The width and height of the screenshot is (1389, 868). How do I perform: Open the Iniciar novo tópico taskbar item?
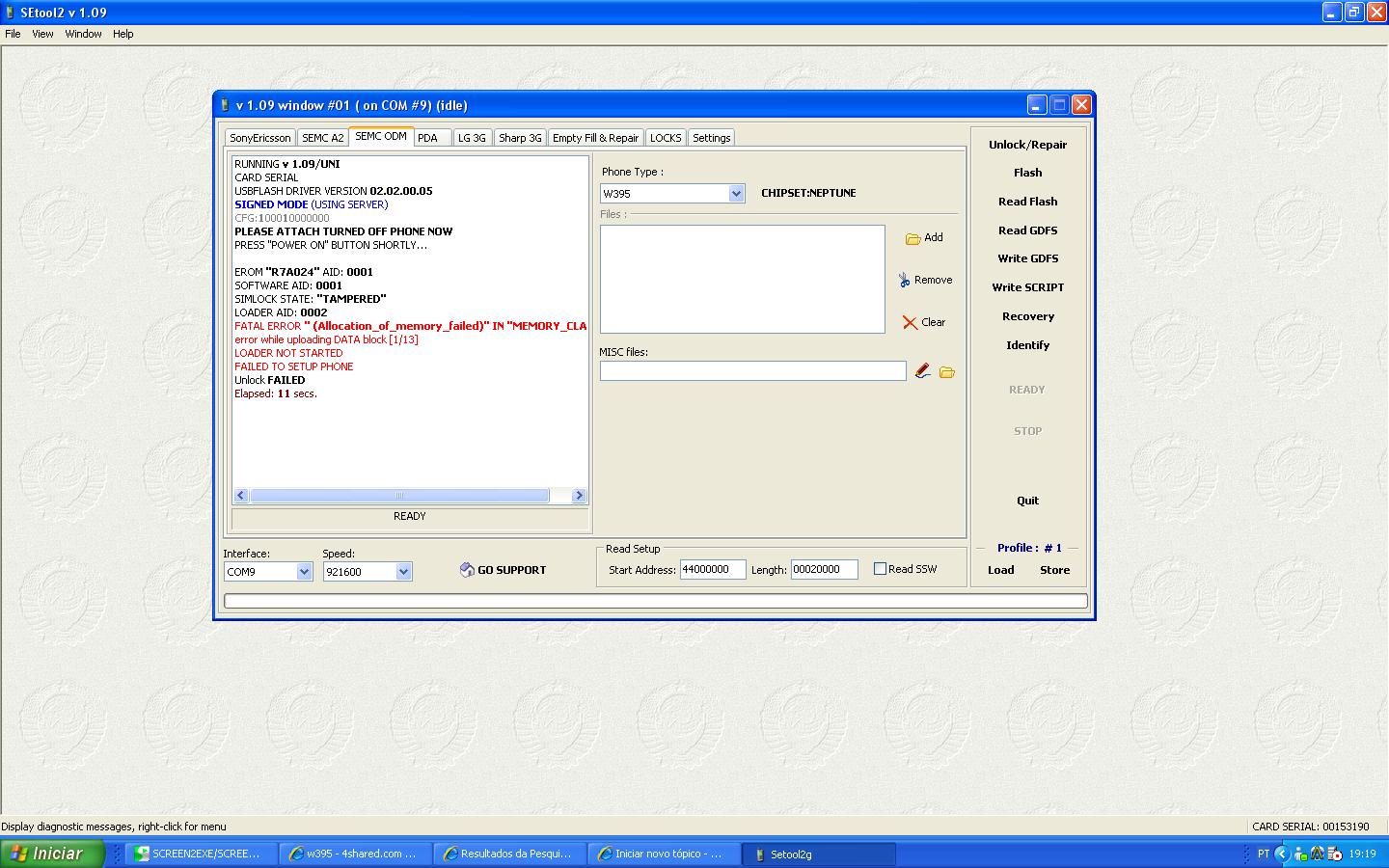coord(663,854)
